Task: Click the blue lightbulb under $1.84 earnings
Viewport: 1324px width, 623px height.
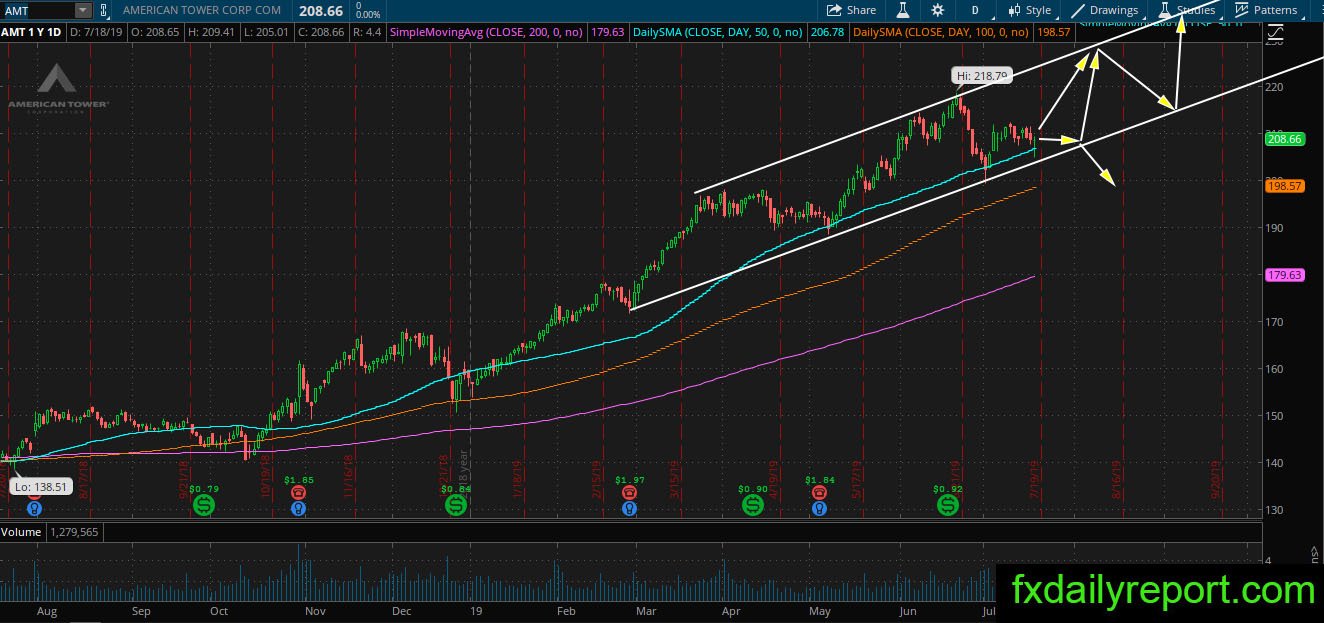Action: click(819, 509)
